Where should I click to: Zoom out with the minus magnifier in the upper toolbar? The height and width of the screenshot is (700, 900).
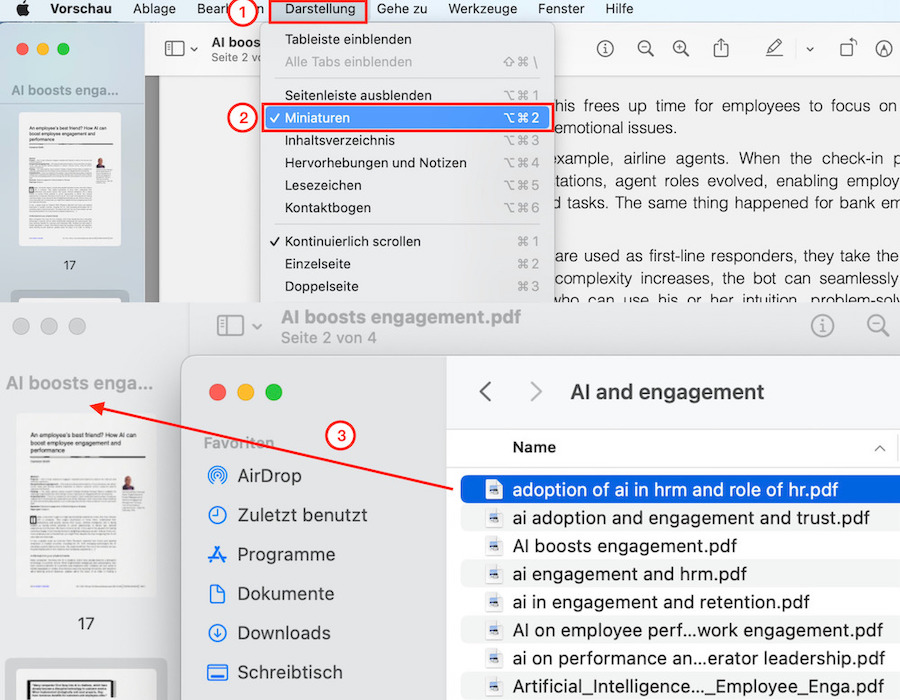tap(646, 49)
